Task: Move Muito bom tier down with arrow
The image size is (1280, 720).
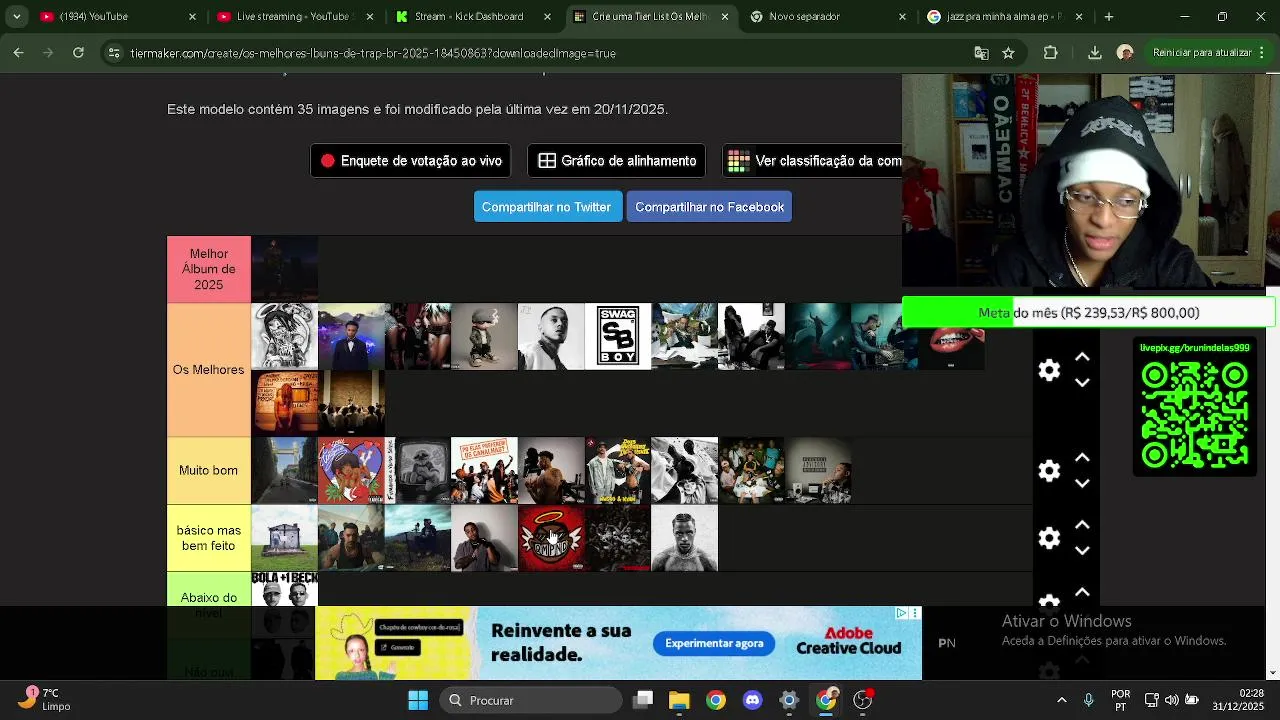Action: coord(1082,483)
